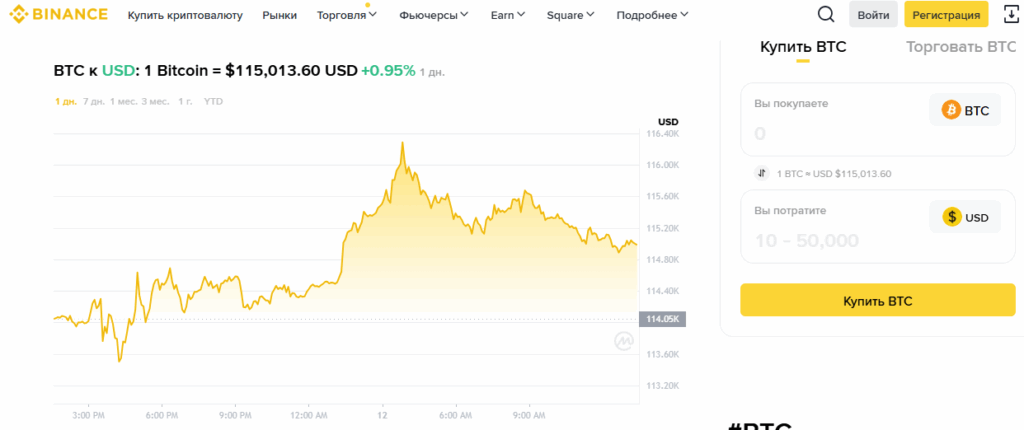Select the USD currency selector

coord(964,217)
